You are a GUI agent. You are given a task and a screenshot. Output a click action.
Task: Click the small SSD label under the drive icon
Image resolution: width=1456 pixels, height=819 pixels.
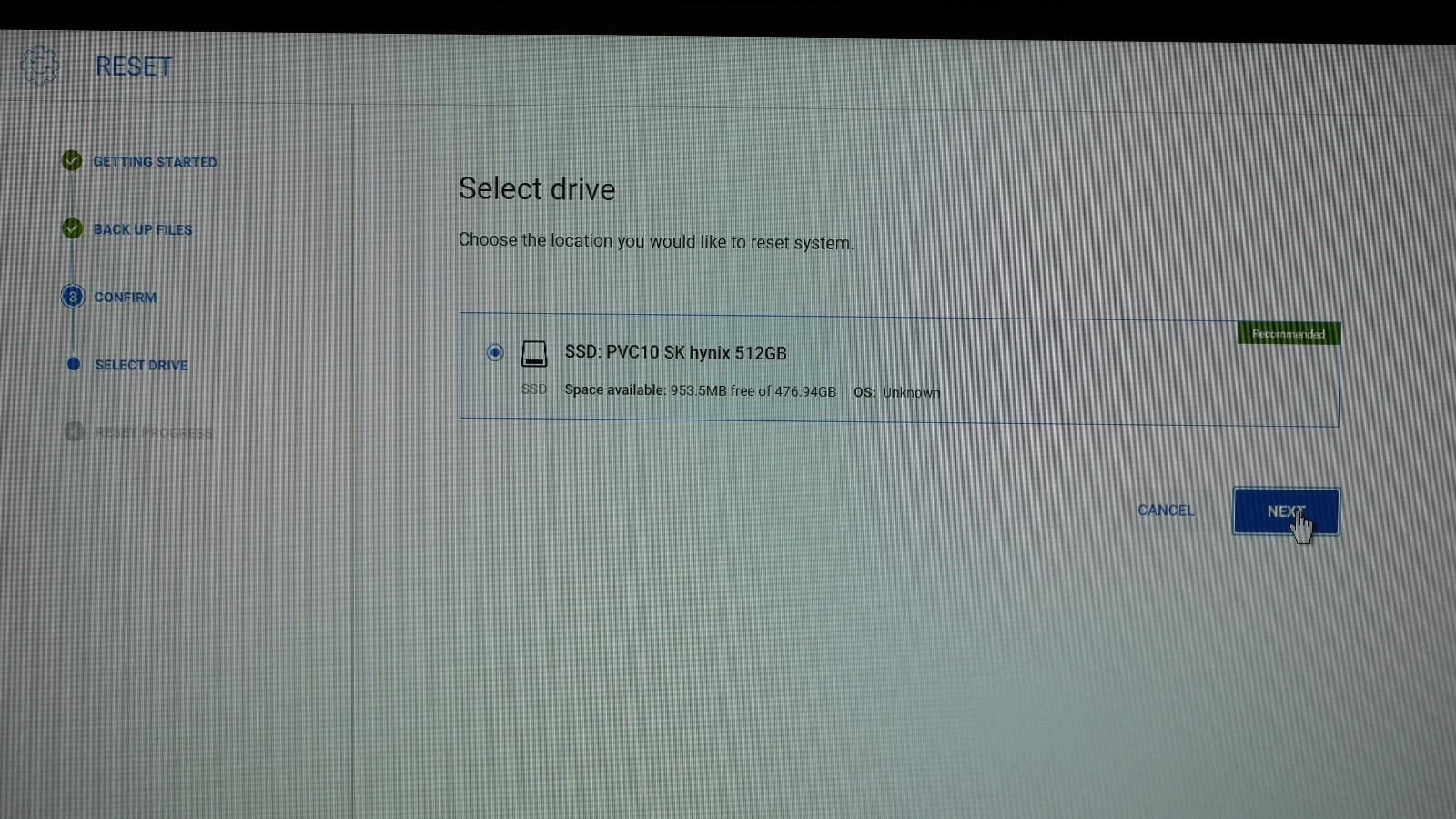[x=534, y=389]
